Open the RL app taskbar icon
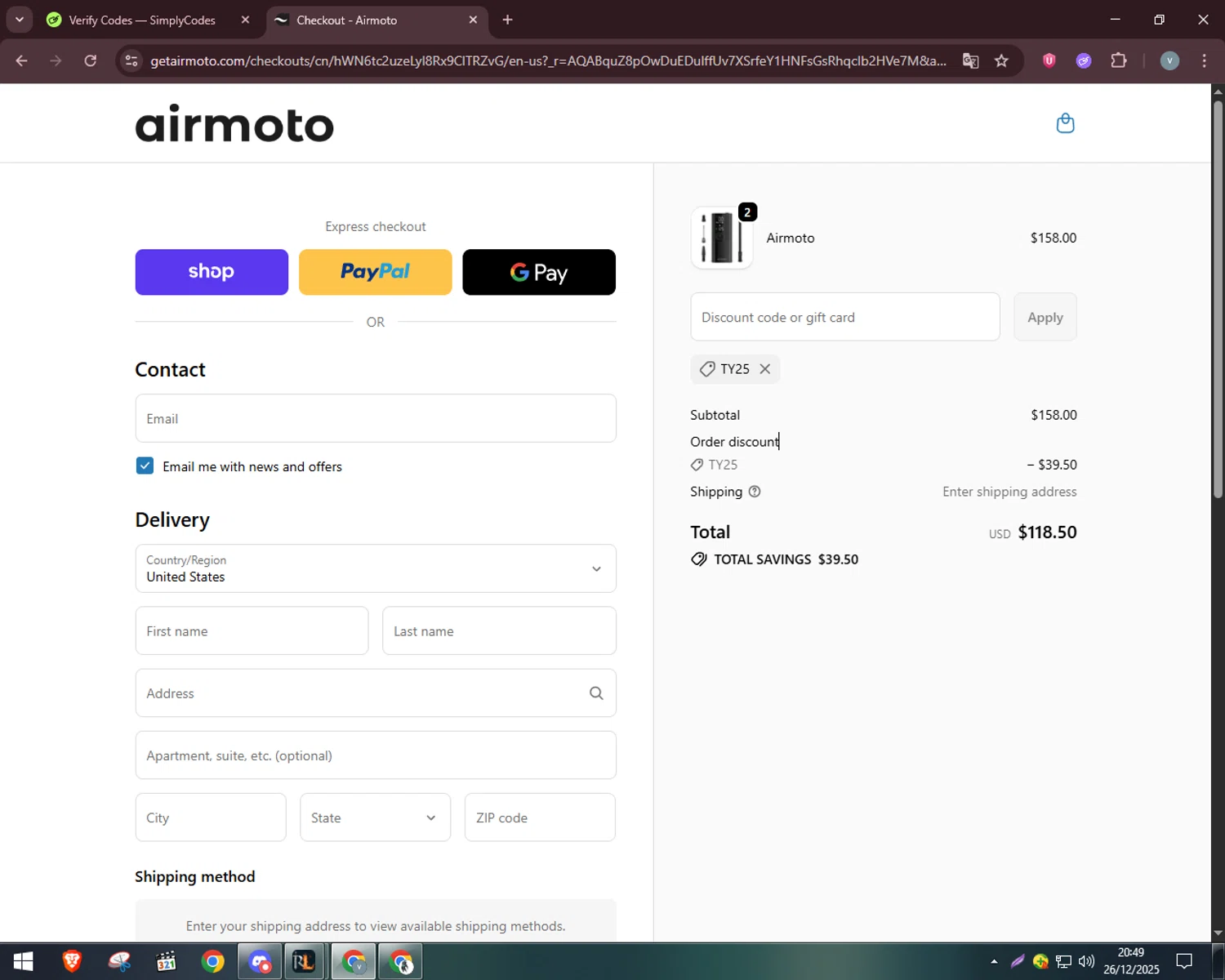1225x980 pixels. click(305, 962)
